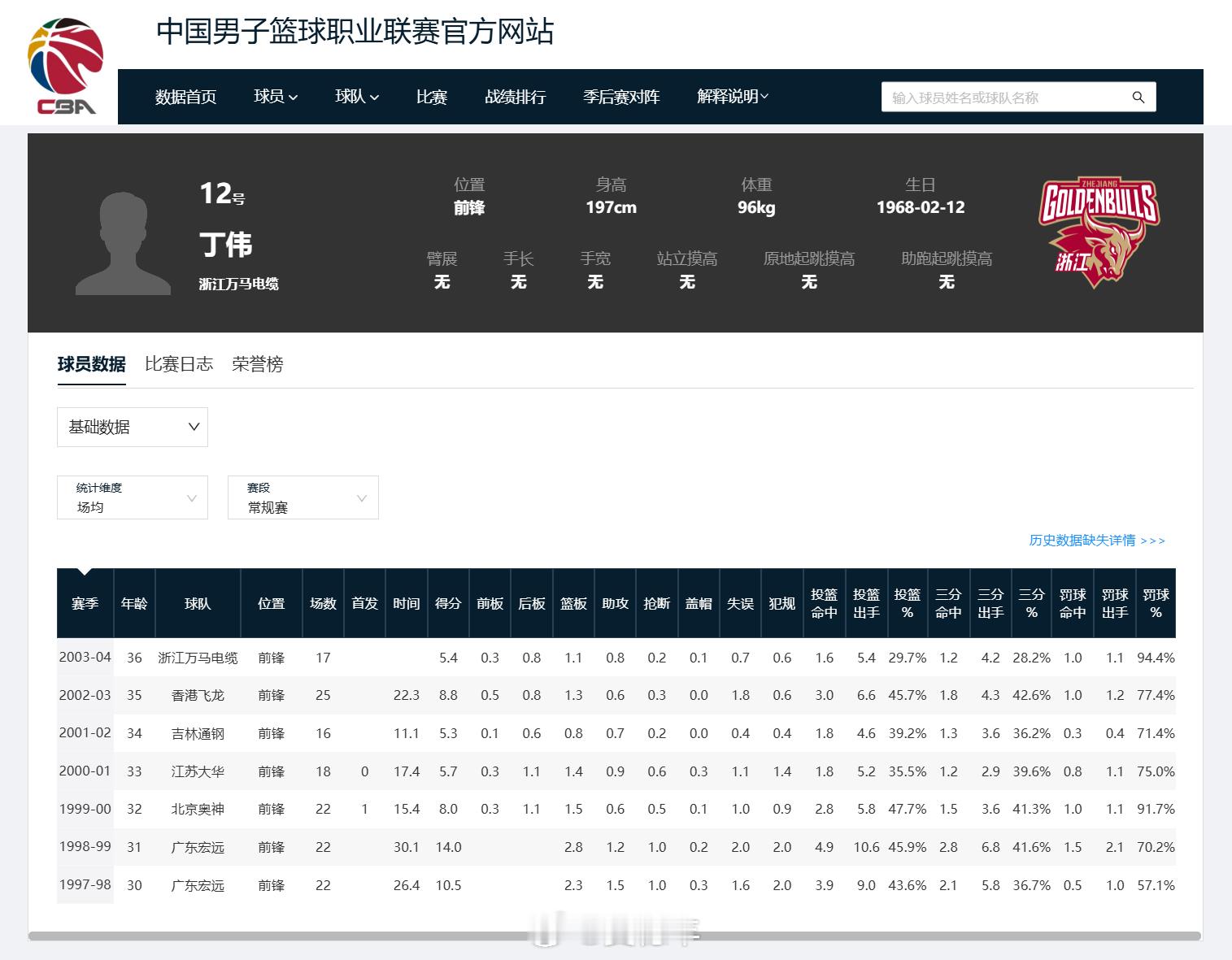
Task: Open 季后赛对阵 navigation item
Action: 621,97
